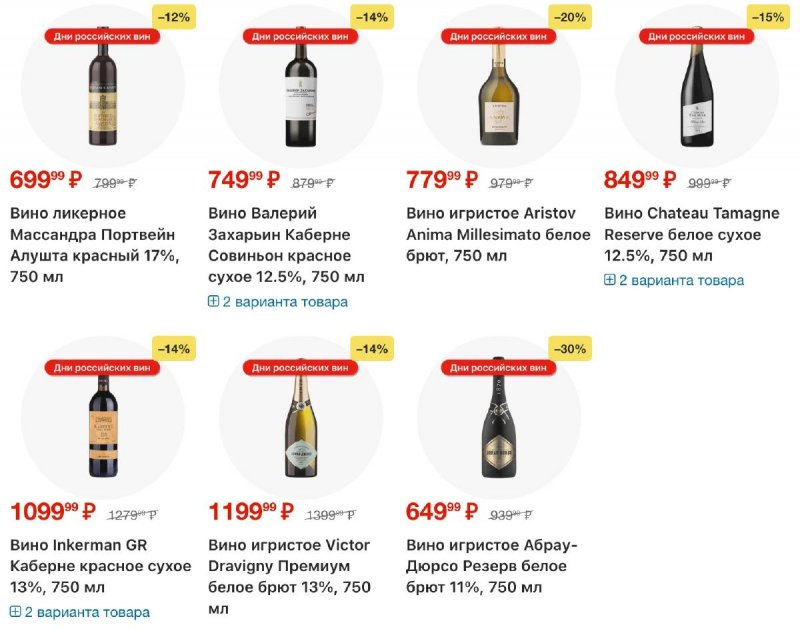Screen dimensions: 800x629
Task: Open the Aristov Anima Millesimato bottle image
Action: (498, 100)
